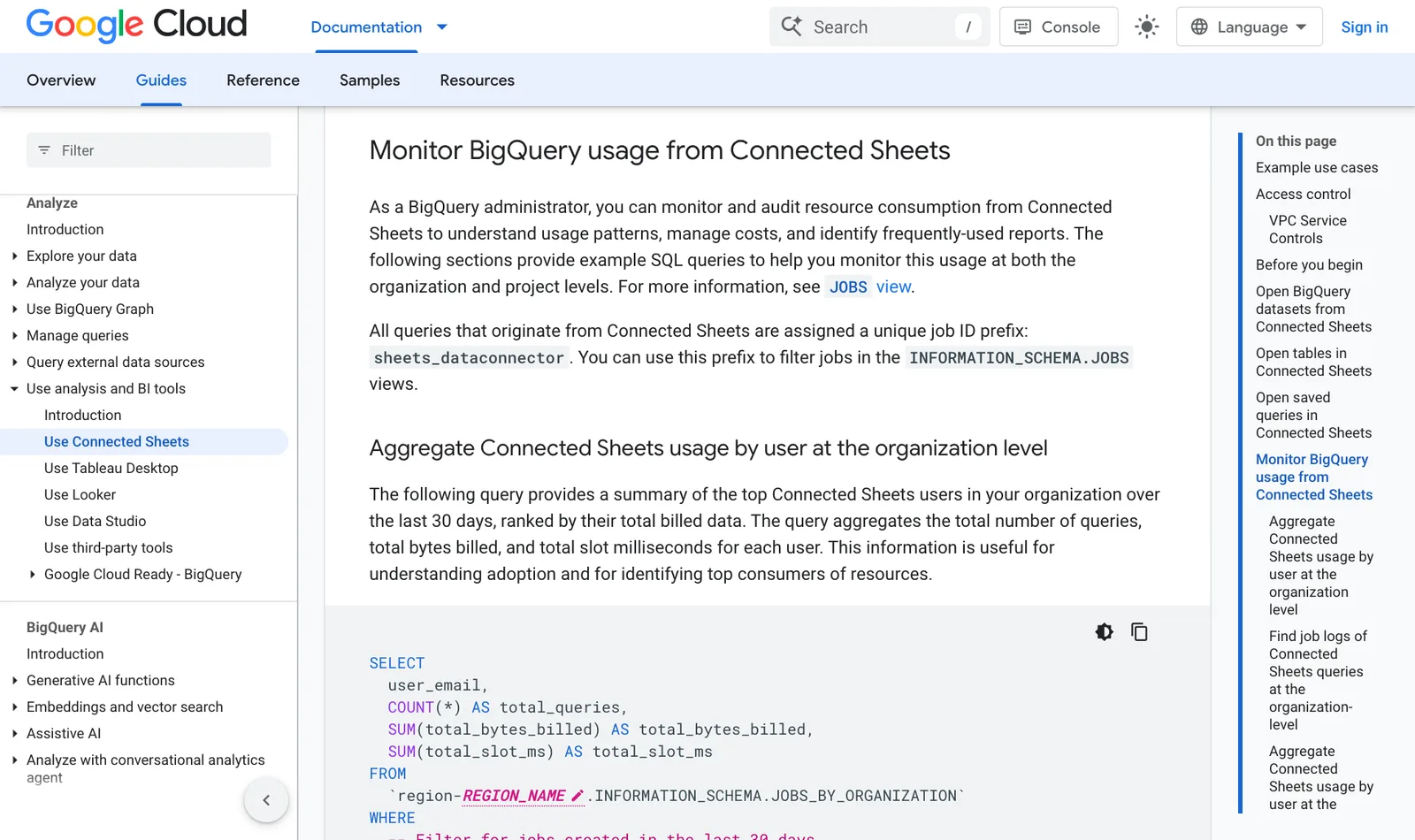Switch to the Overview tab
The height and width of the screenshot is (840, 1415).
[61, 80]
